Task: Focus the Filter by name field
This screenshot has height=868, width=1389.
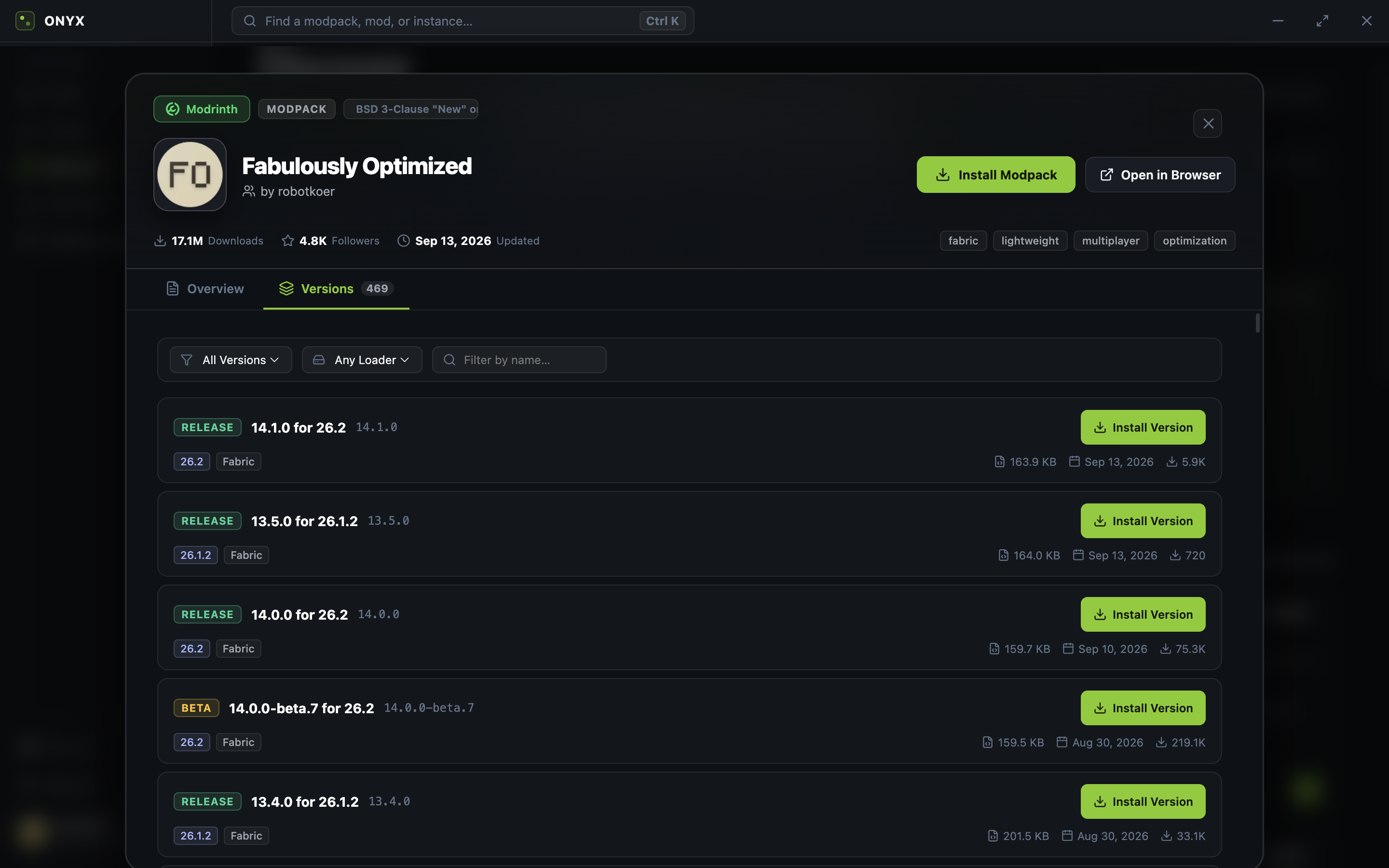Action: (x=519, y=360)
